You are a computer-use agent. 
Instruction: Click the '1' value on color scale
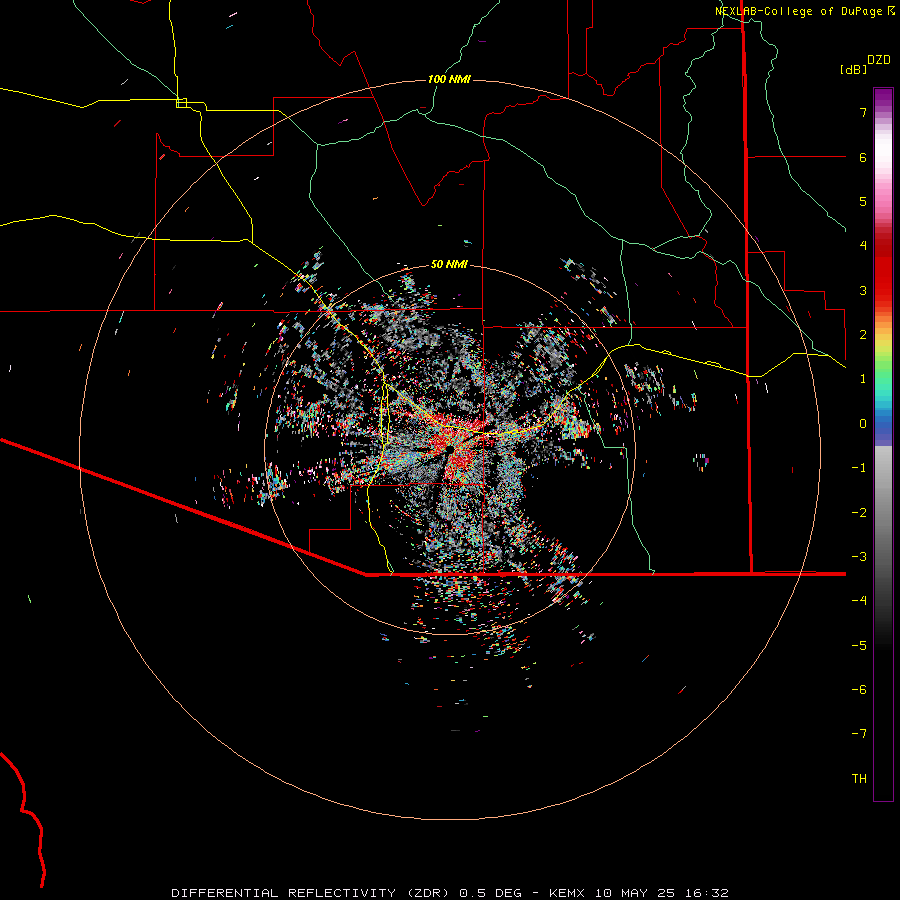(863, 379)
